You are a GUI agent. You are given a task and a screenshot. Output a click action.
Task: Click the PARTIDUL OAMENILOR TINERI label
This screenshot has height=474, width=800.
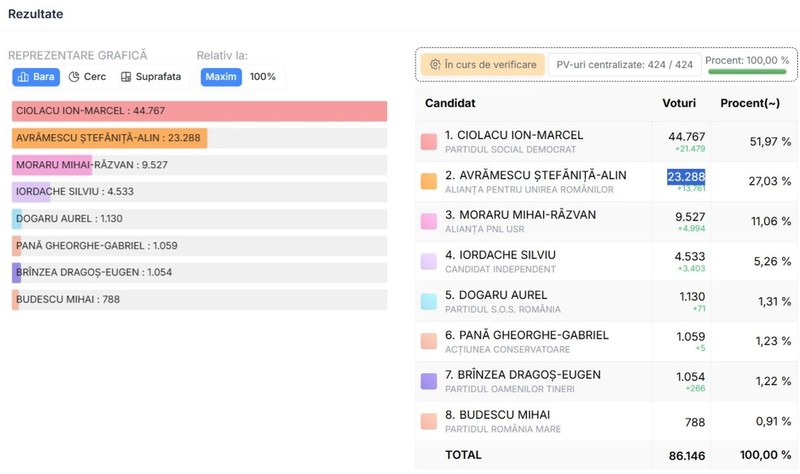pyautogui.click(x=509, y=389)
